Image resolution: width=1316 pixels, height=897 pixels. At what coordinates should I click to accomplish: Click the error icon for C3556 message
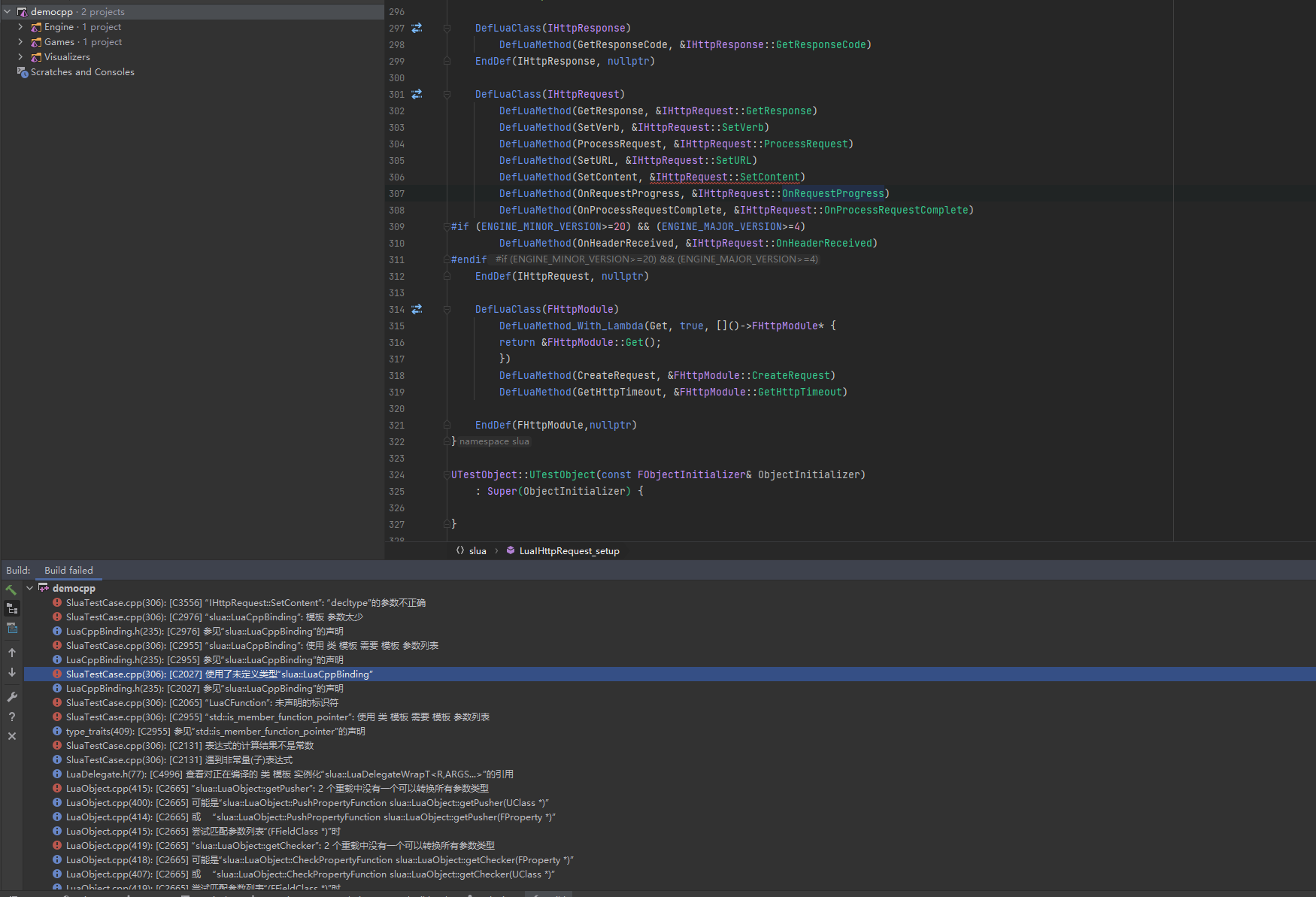(x=57, y=602)
